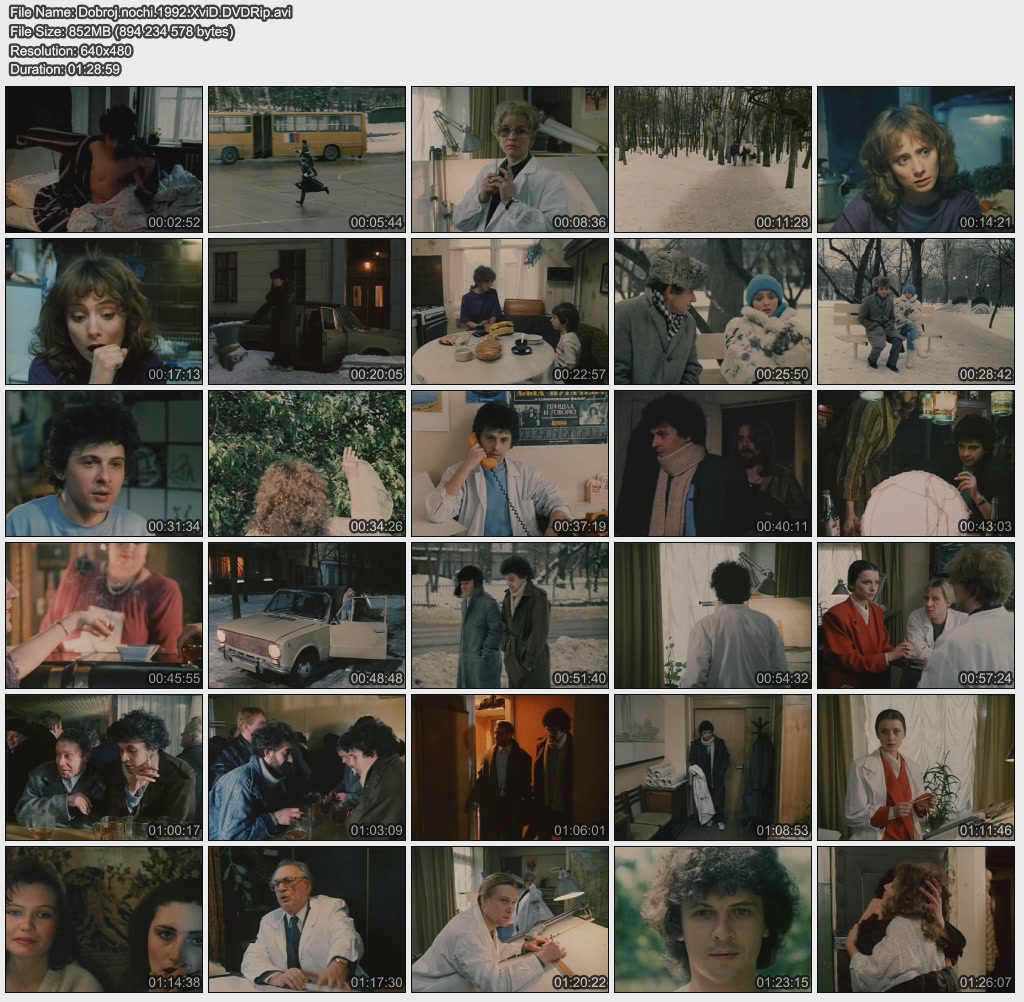Open the thumbnail stamped 00:31:34
The image size is (1024, 1002).
(104, 464)
